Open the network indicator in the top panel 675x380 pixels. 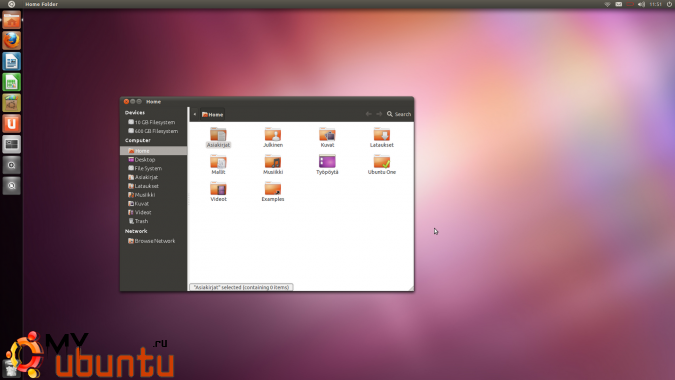pyautogui.click(x=607, y=4)
